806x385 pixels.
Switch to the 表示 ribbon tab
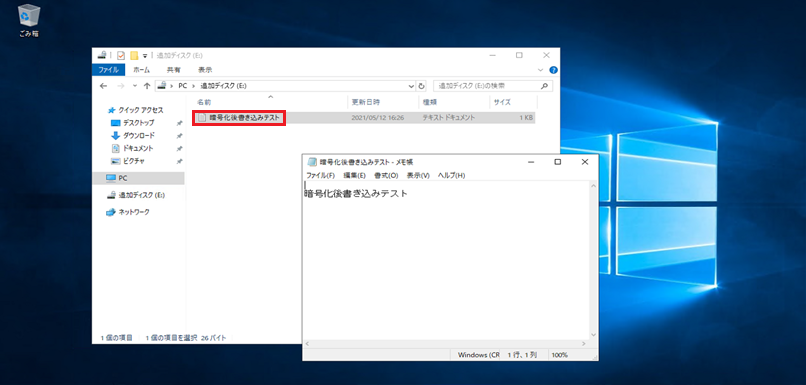pos(205,70)
